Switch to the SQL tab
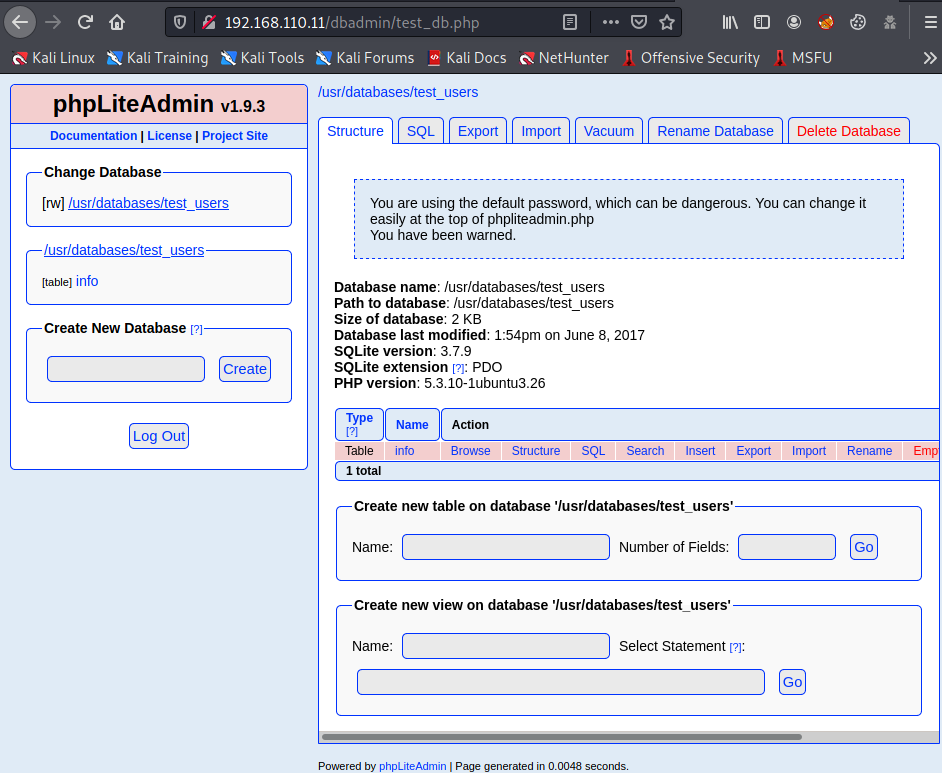The width and height of the screenshot is (942, 773). [x=421, y=131]
